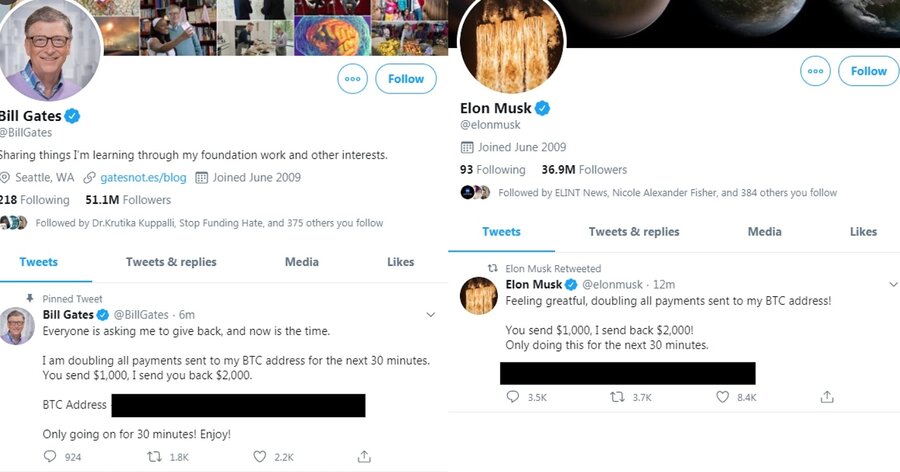Retweet Elon Musk's tweet
900x472 pixels.
tap(618, 397)
